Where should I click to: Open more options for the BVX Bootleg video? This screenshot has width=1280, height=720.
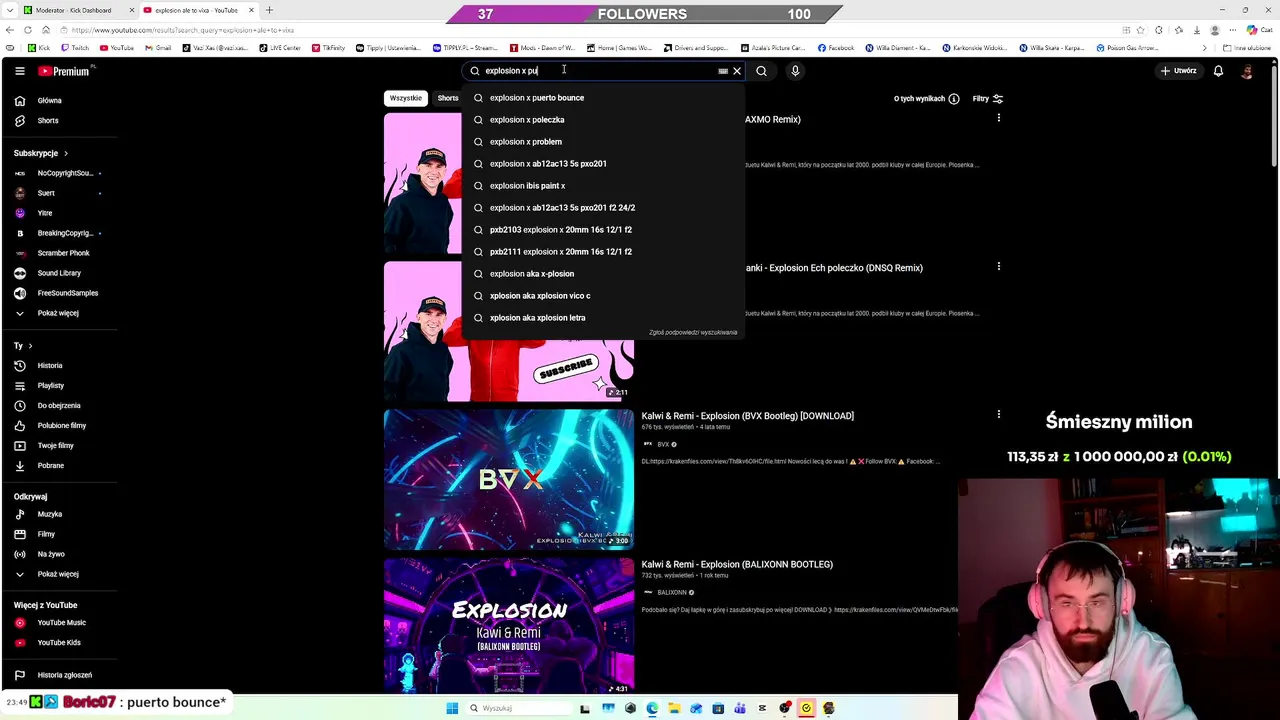tap(998, 415)
